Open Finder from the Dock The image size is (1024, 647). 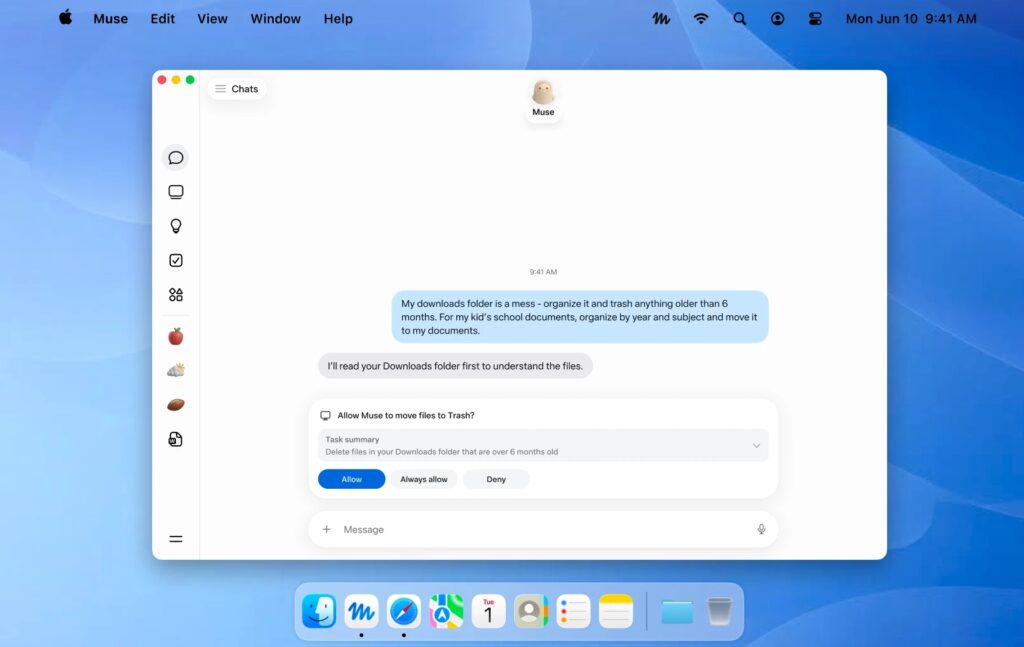[319, 612]
